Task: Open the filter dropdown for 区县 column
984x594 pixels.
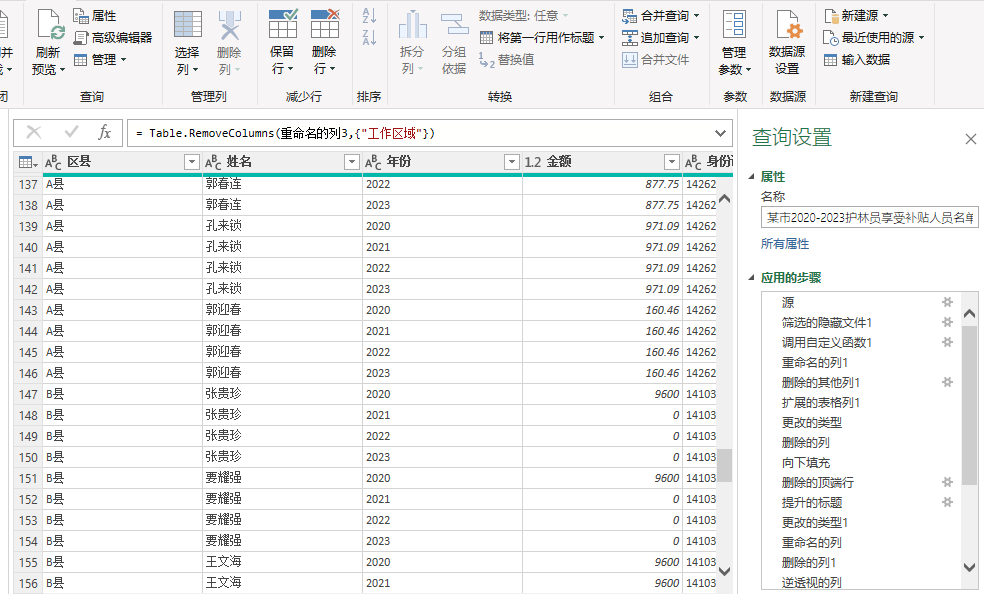Action: pos(192,162)
